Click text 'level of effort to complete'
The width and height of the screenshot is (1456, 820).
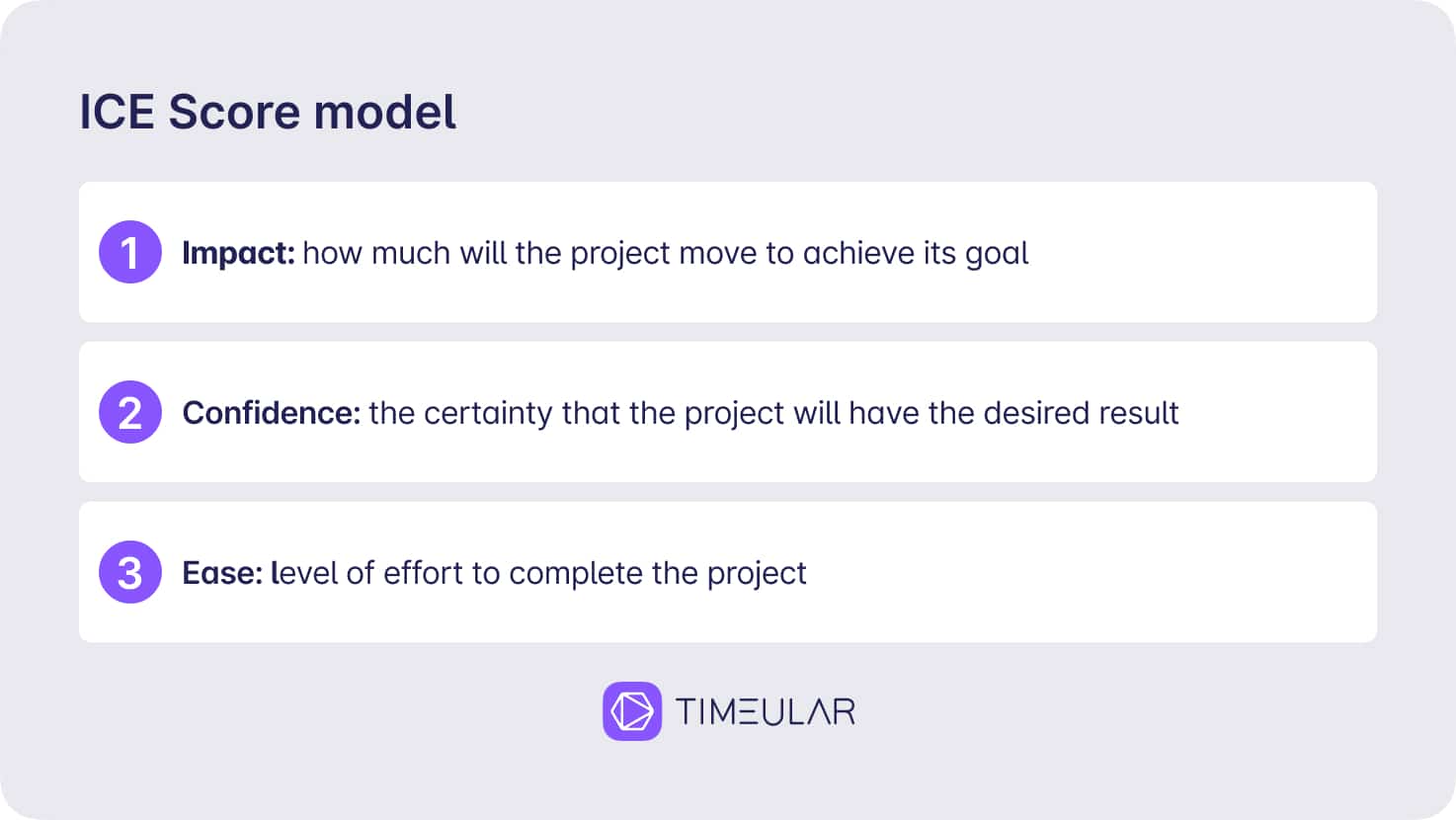point(457,573)
